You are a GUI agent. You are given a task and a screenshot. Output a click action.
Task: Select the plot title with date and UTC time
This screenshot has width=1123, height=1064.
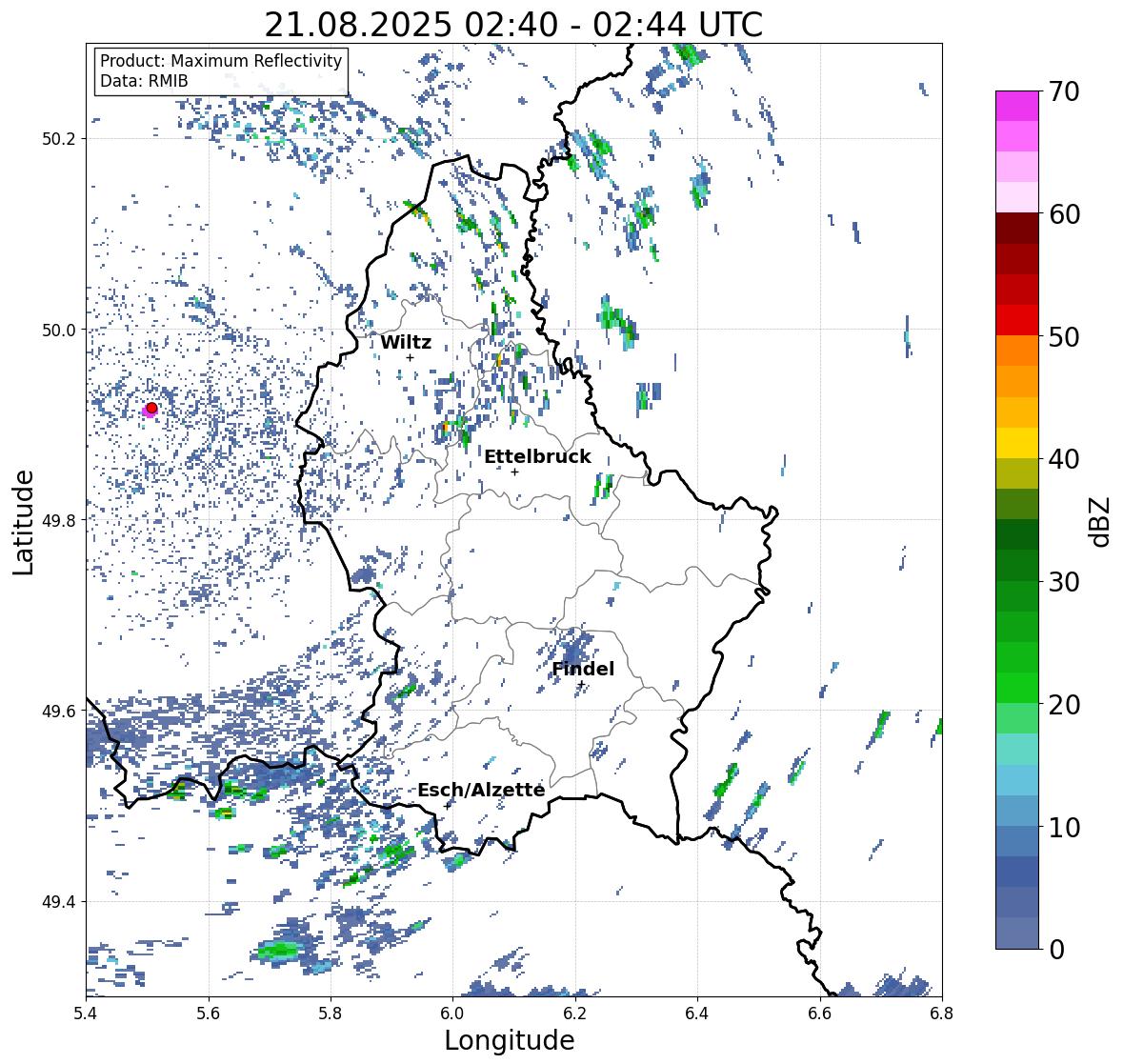tap(513, 25)
